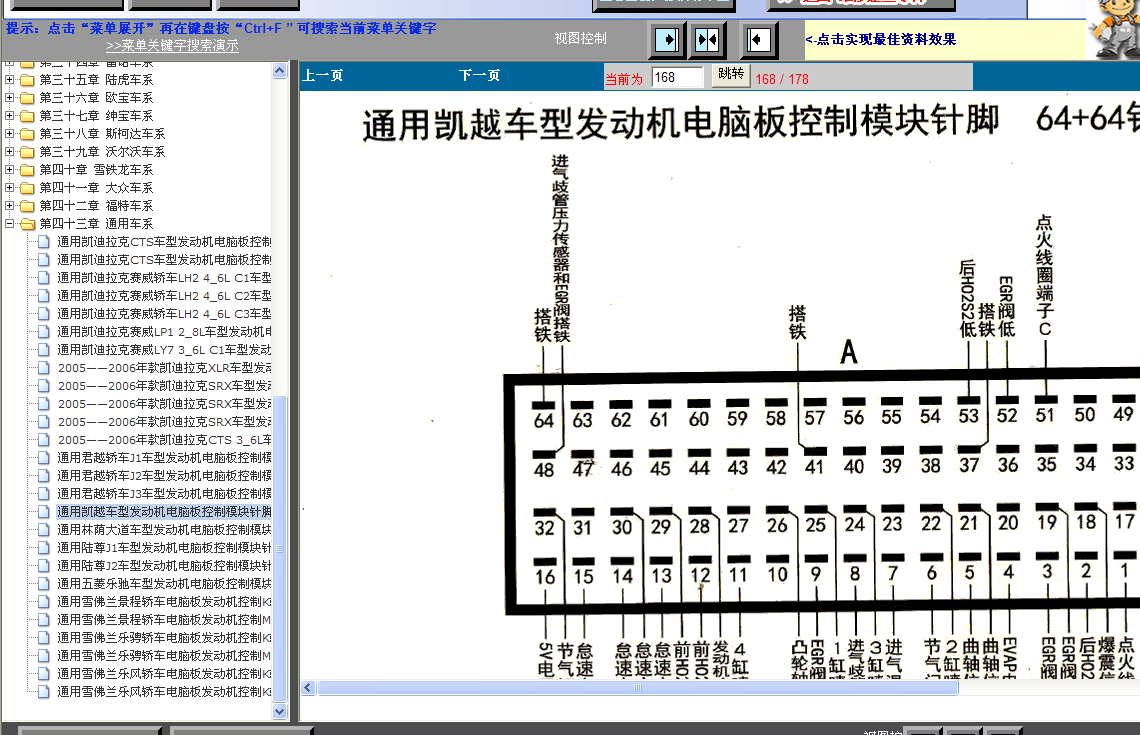Click the right-arrow view control icon
Viewport: 1140px width, 735px height.
[667, 39]
